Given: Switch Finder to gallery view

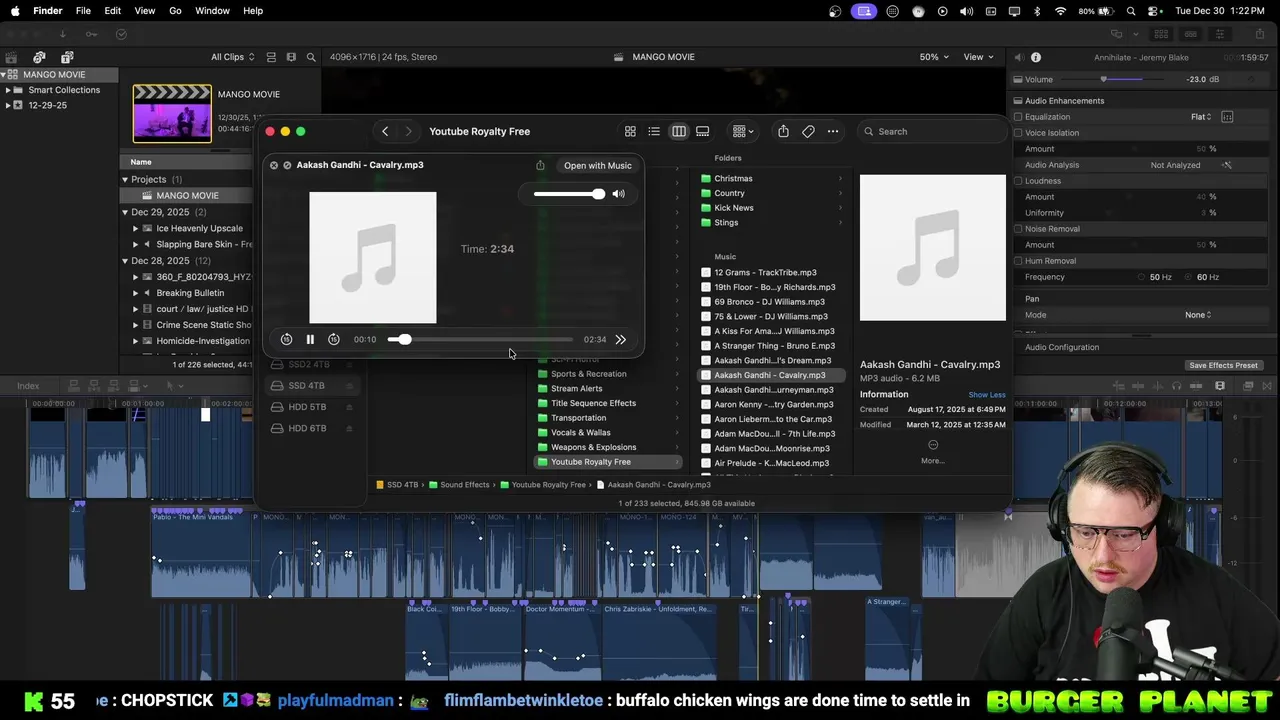Looking at the screenshot, I should 703,131.
